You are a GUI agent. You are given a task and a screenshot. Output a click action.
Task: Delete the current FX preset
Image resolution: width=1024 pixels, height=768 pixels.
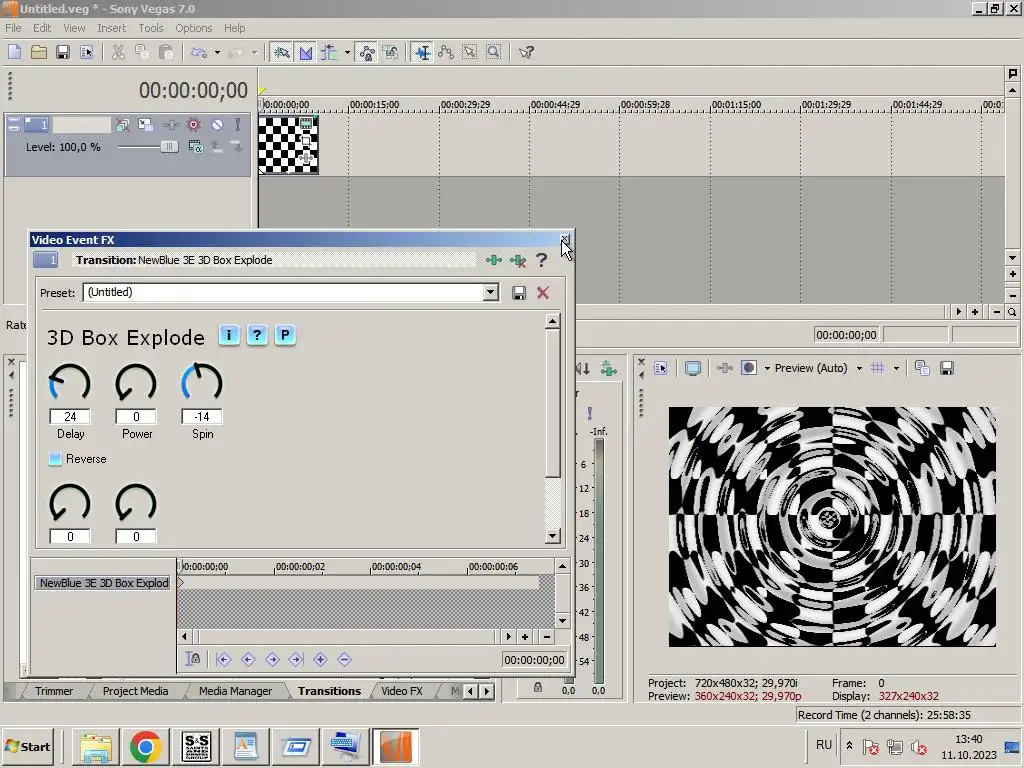[x=543, y=293]
